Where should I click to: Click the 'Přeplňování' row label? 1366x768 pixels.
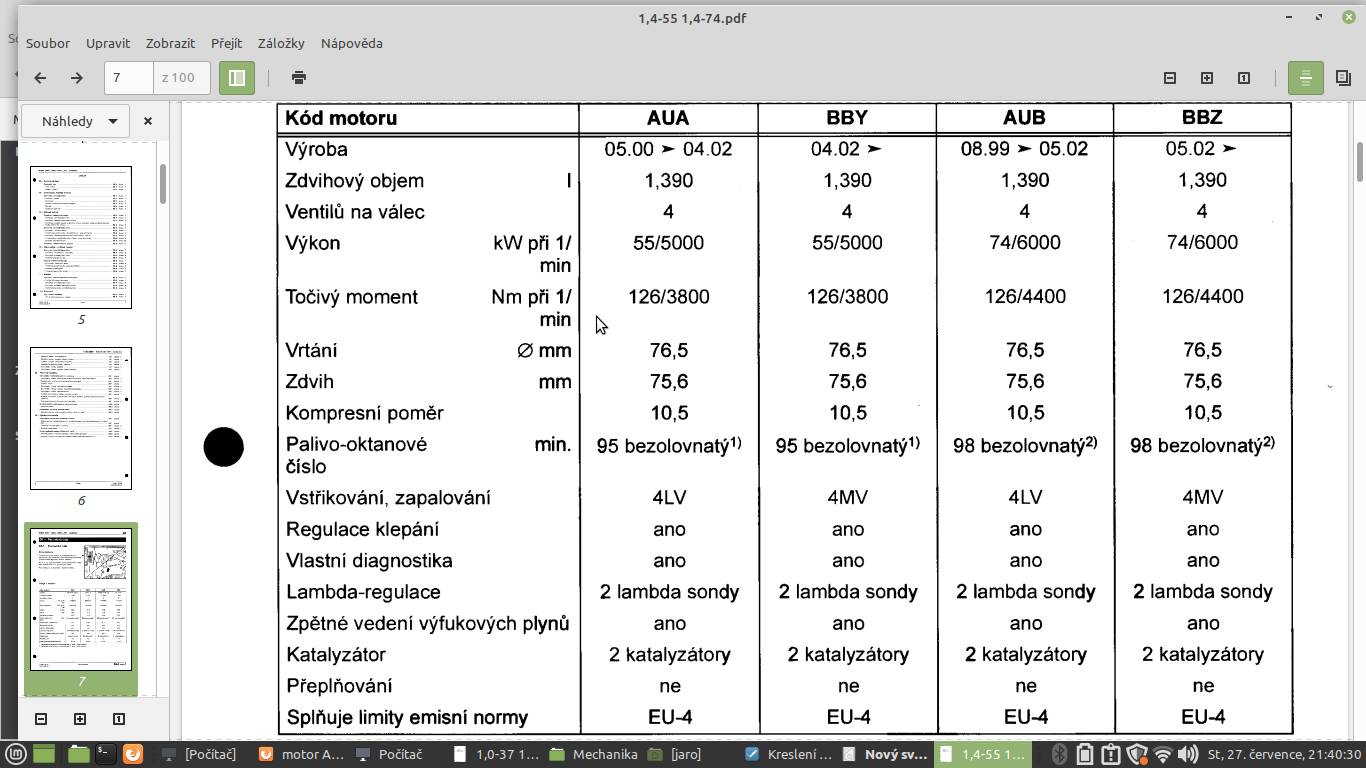339,686
